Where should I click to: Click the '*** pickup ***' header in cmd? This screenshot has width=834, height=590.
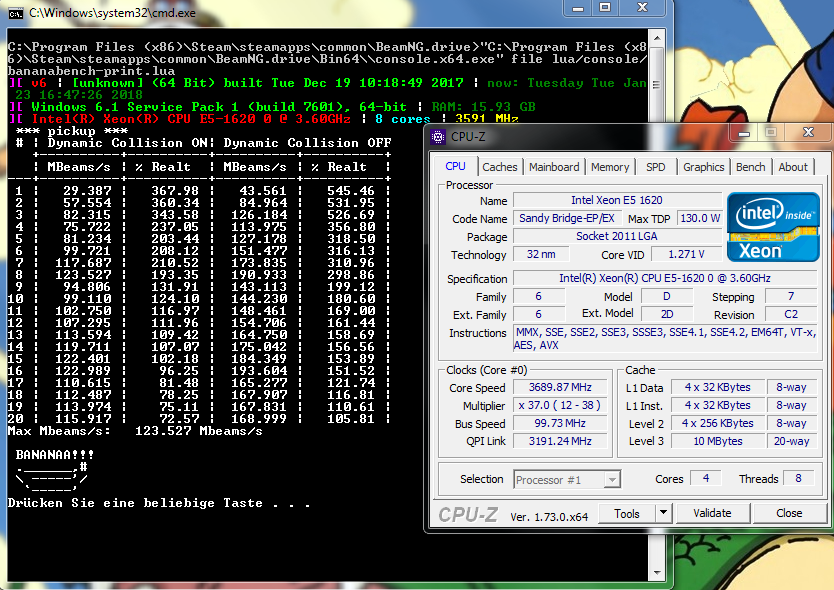[x=71, y=131]
